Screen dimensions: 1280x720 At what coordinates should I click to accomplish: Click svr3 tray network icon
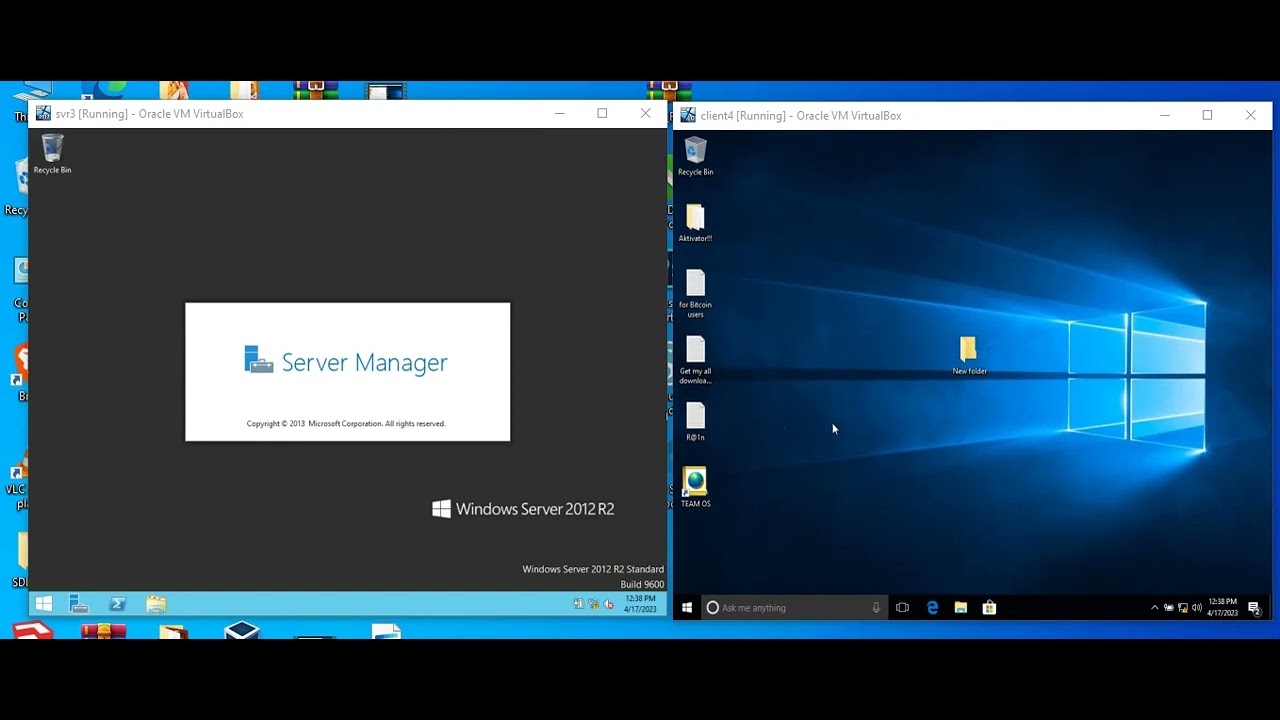coord(594,604)
